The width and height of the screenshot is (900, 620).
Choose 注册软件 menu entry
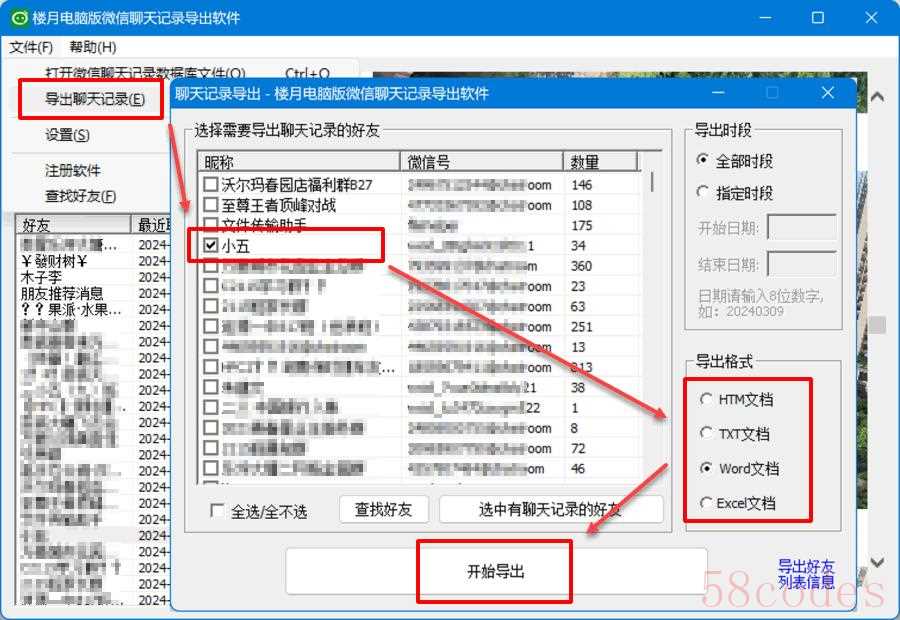point(72,170)
